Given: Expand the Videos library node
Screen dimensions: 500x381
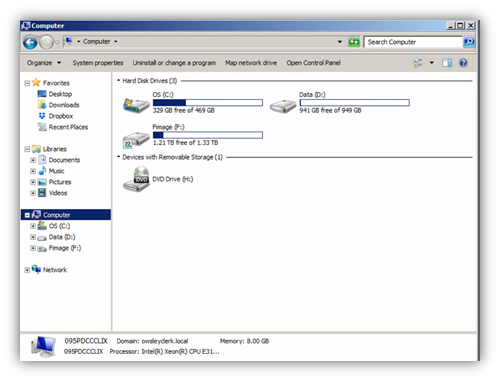Looking at the screenshot, I should tap(33, 193).
